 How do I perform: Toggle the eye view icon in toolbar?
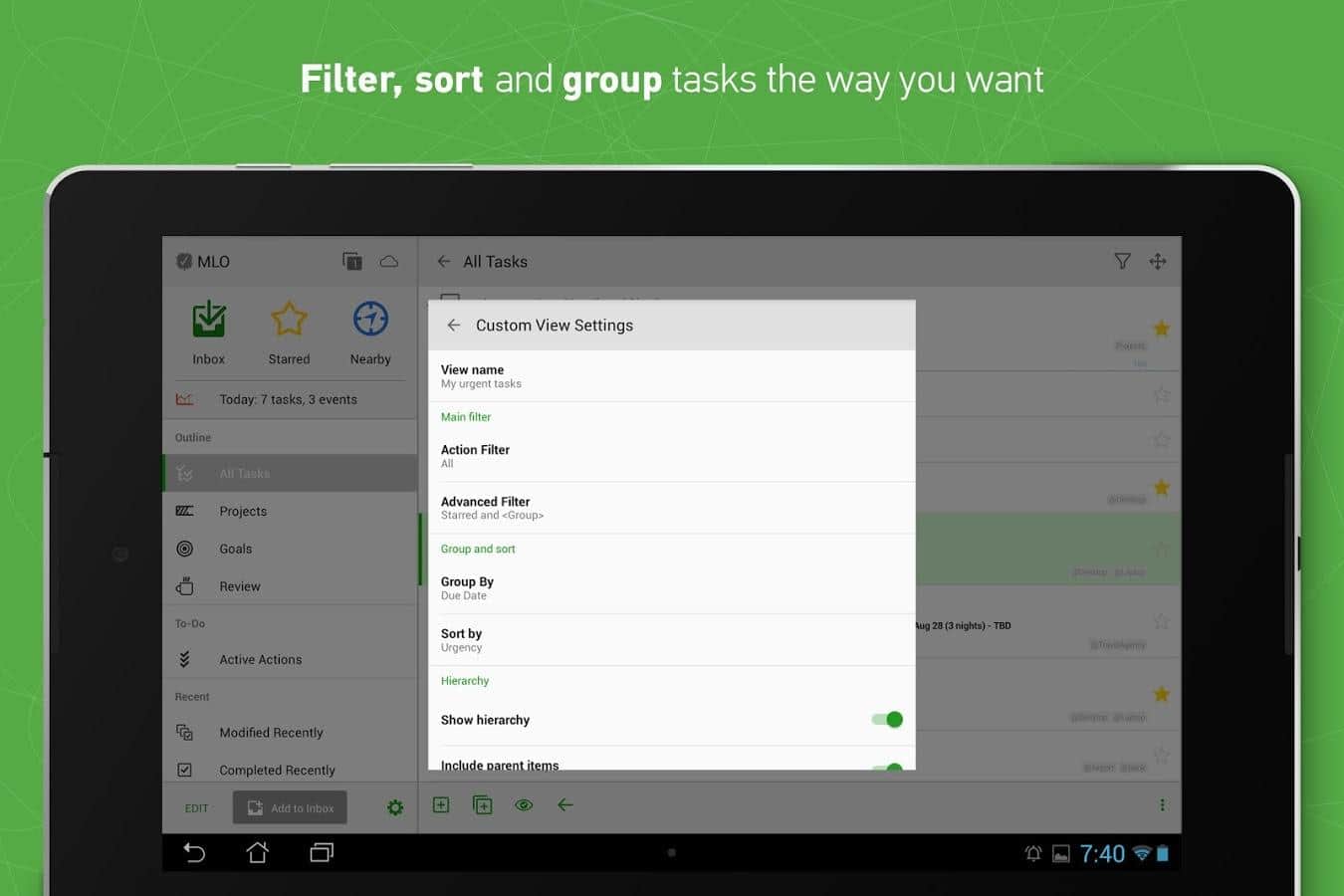(524, 805)
